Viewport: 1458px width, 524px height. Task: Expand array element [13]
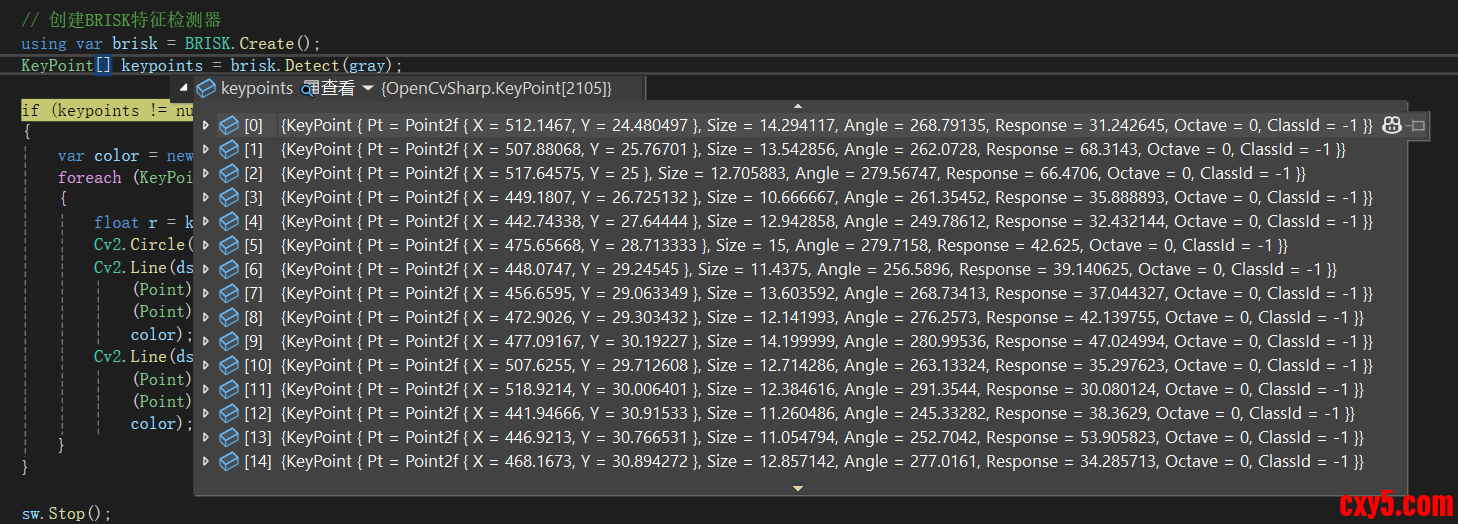coord(206,437)
